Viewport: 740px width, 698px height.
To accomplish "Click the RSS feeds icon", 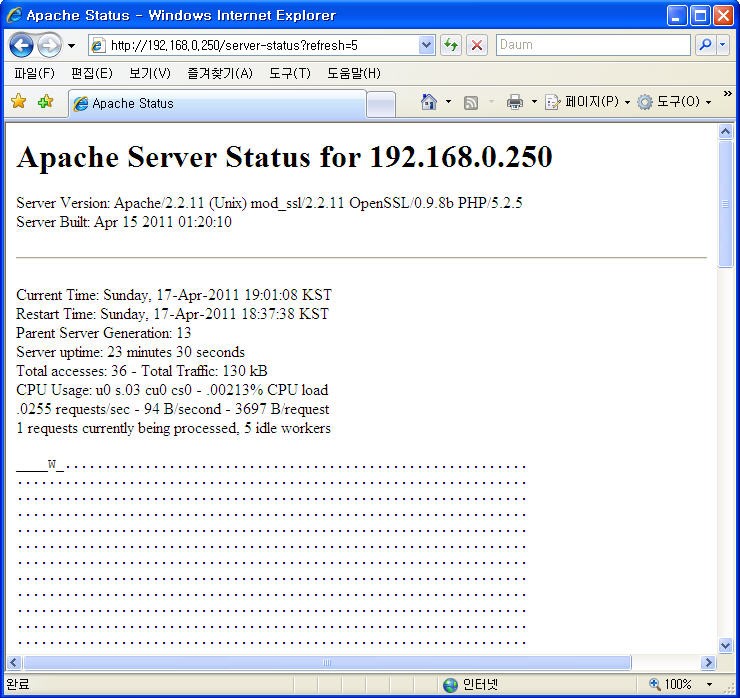I will [x=471, y=102].
